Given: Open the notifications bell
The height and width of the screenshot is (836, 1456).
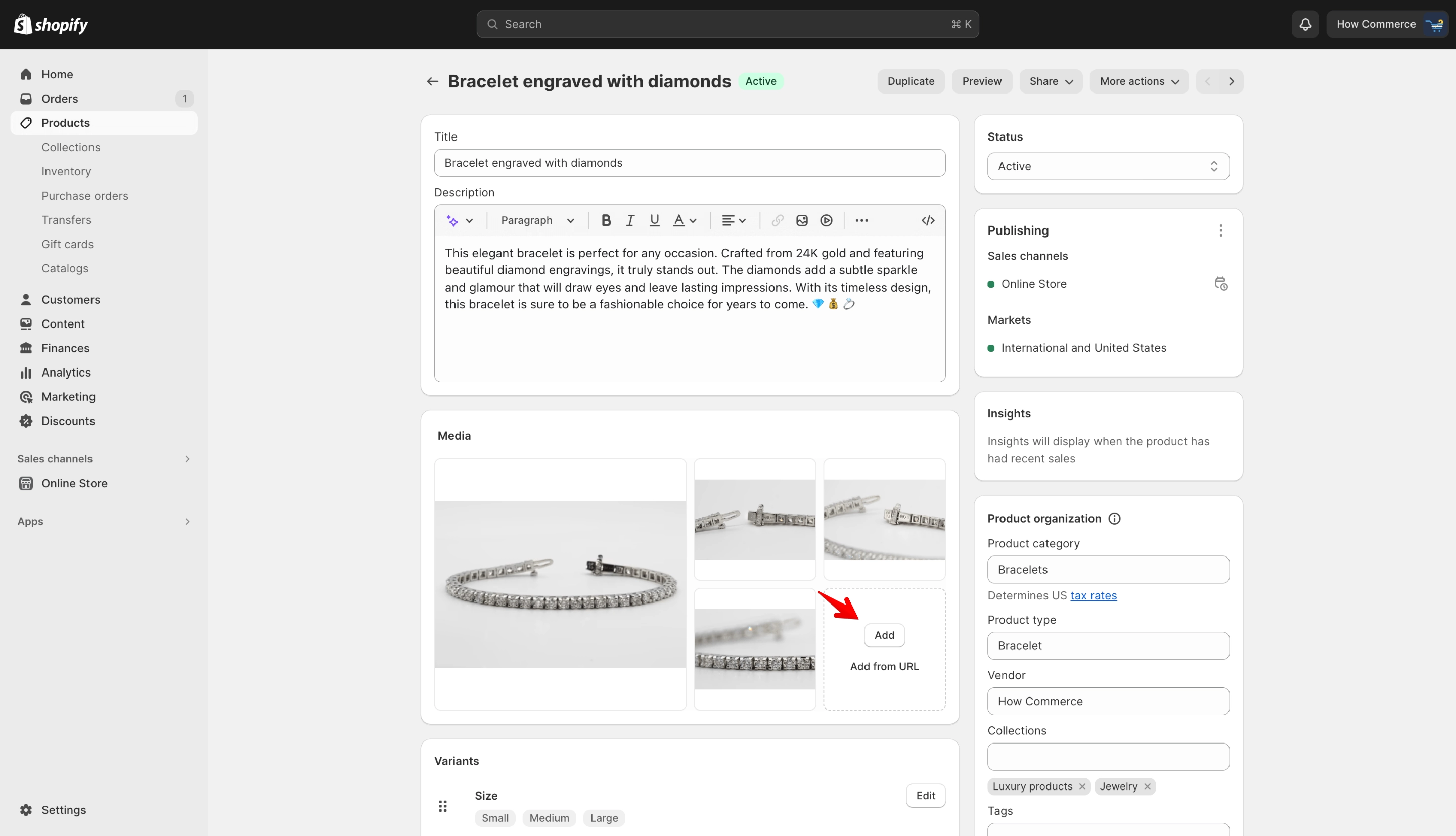Looking at the screenshot, I should point(1305,24).
